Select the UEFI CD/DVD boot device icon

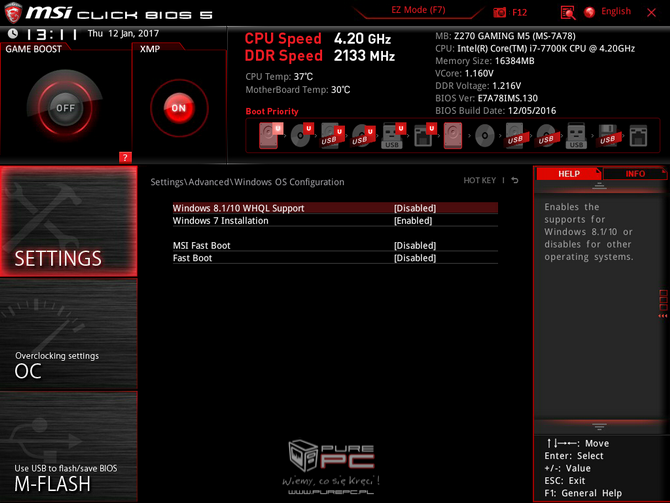click(x=301, y=135)
